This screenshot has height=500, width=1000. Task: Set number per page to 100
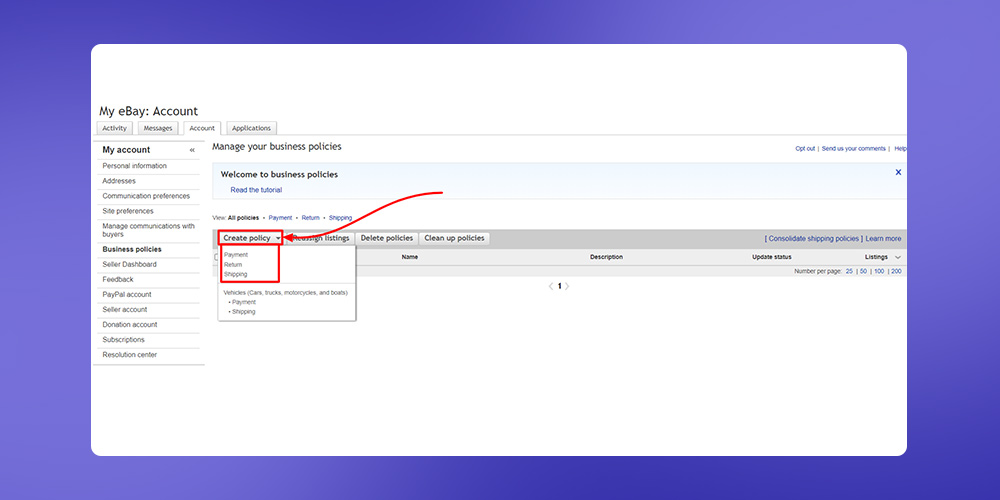879,272
